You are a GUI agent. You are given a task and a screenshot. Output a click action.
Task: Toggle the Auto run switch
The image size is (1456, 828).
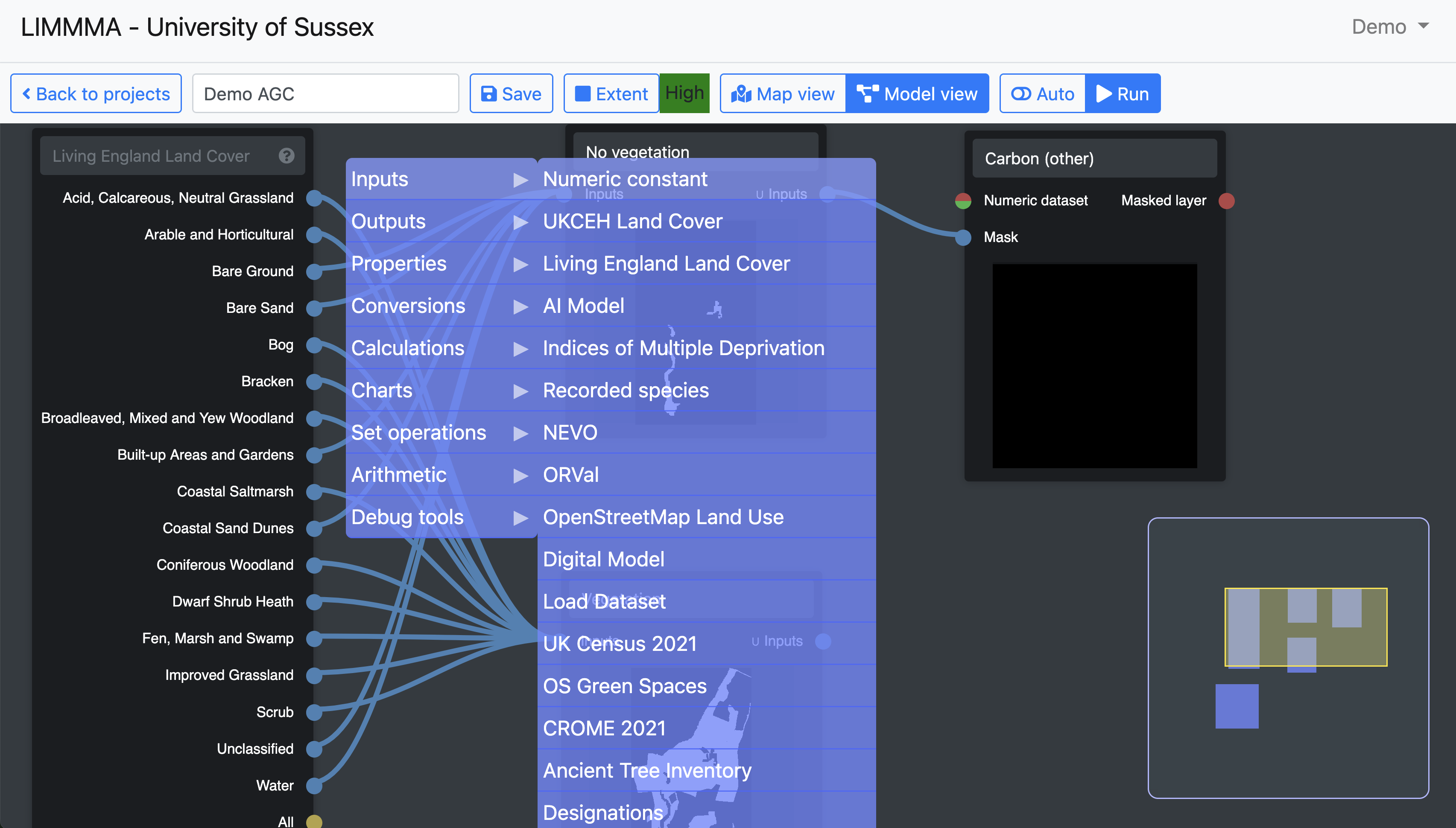click(1043, 94)
